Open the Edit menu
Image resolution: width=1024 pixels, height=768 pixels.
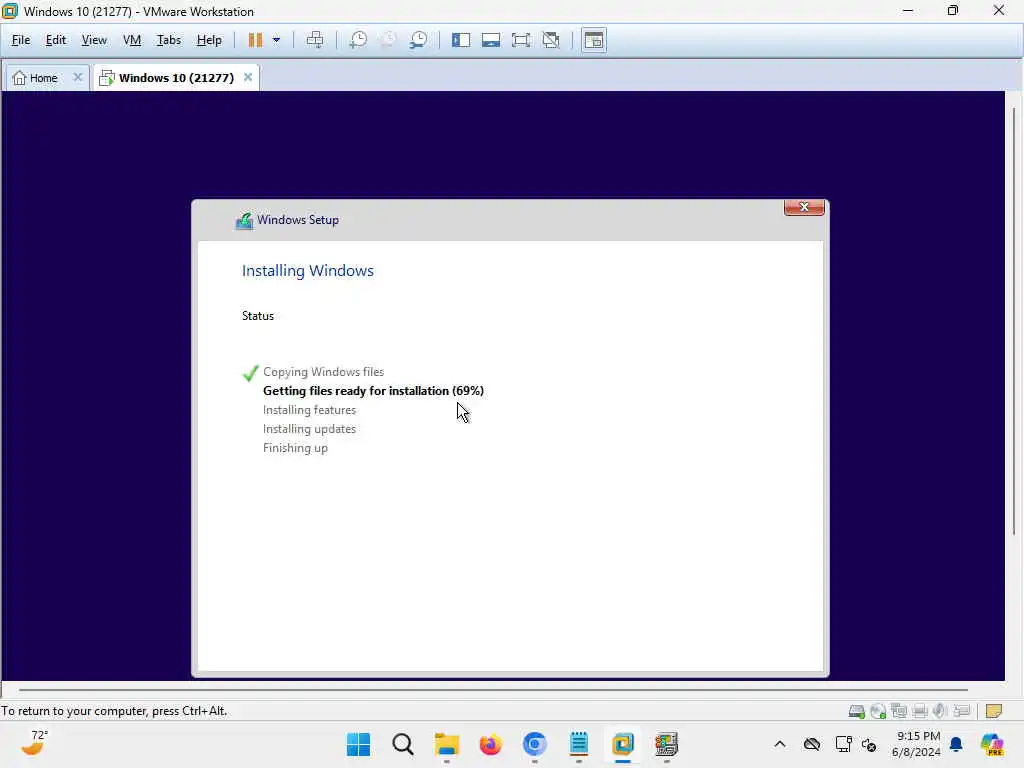click(x=56, y=40)
